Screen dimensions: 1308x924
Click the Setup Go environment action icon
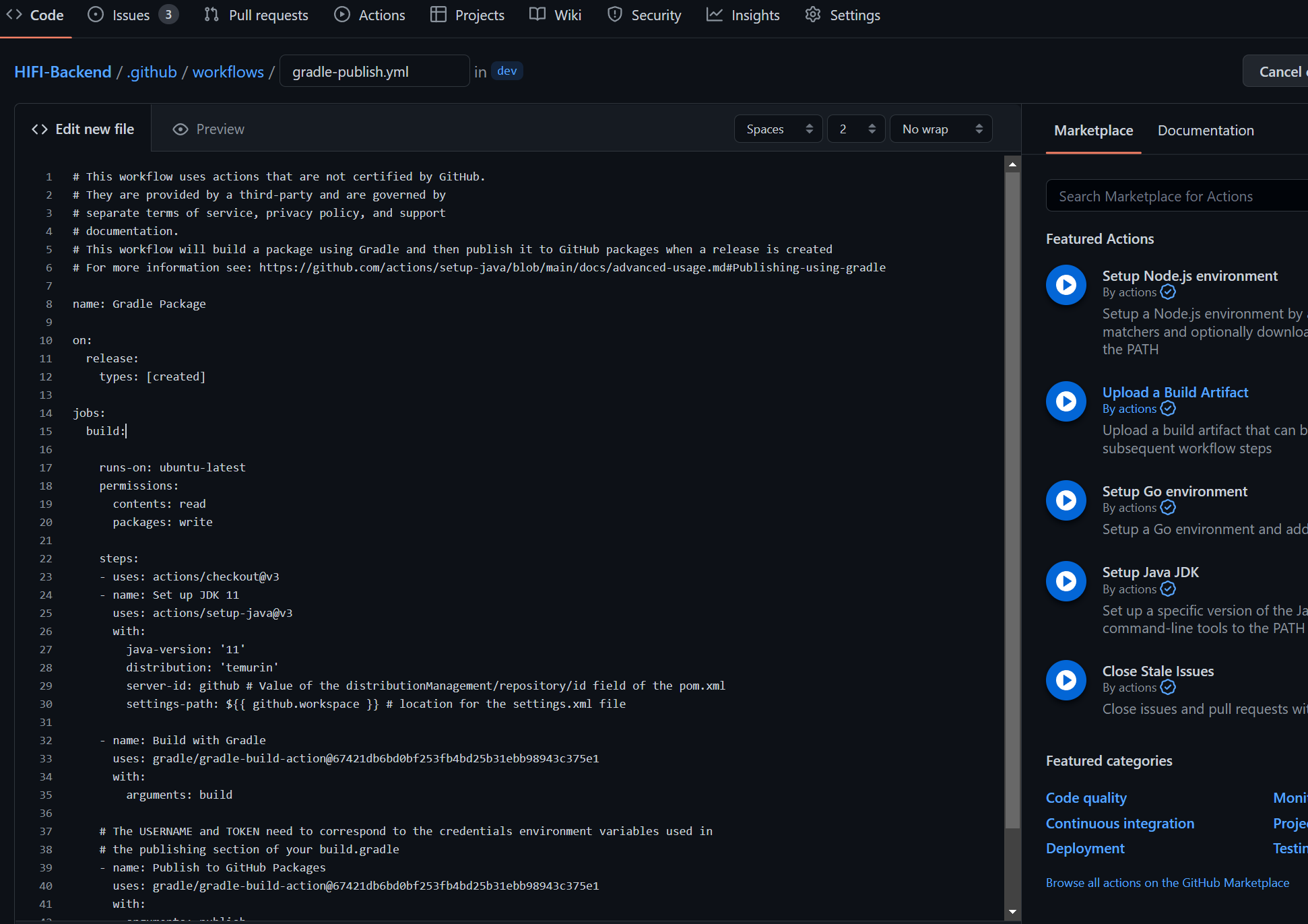click(x=1066, y=500)
